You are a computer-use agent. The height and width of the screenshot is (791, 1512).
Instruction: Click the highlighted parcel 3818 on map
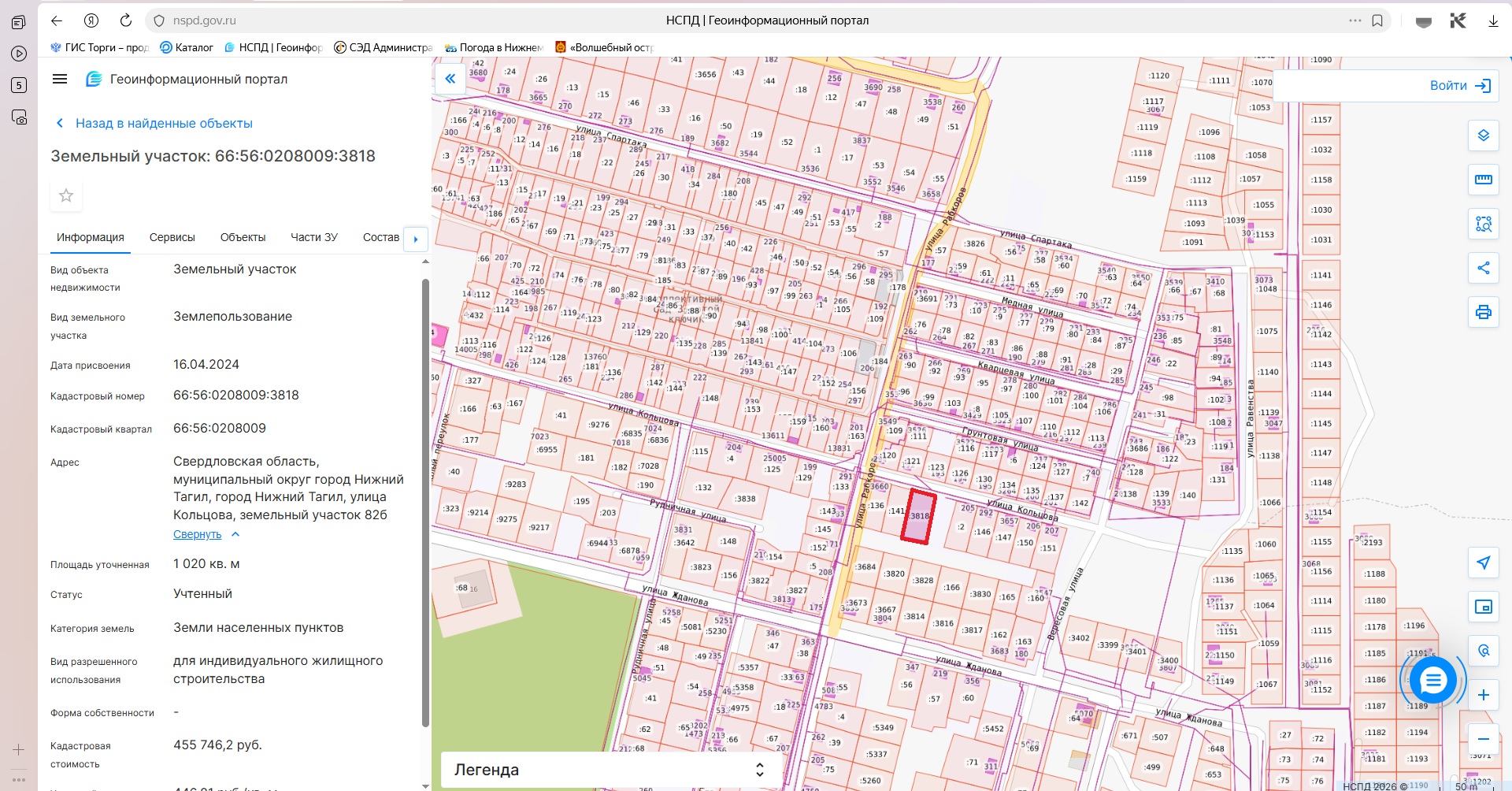click(x=918, y=518)
